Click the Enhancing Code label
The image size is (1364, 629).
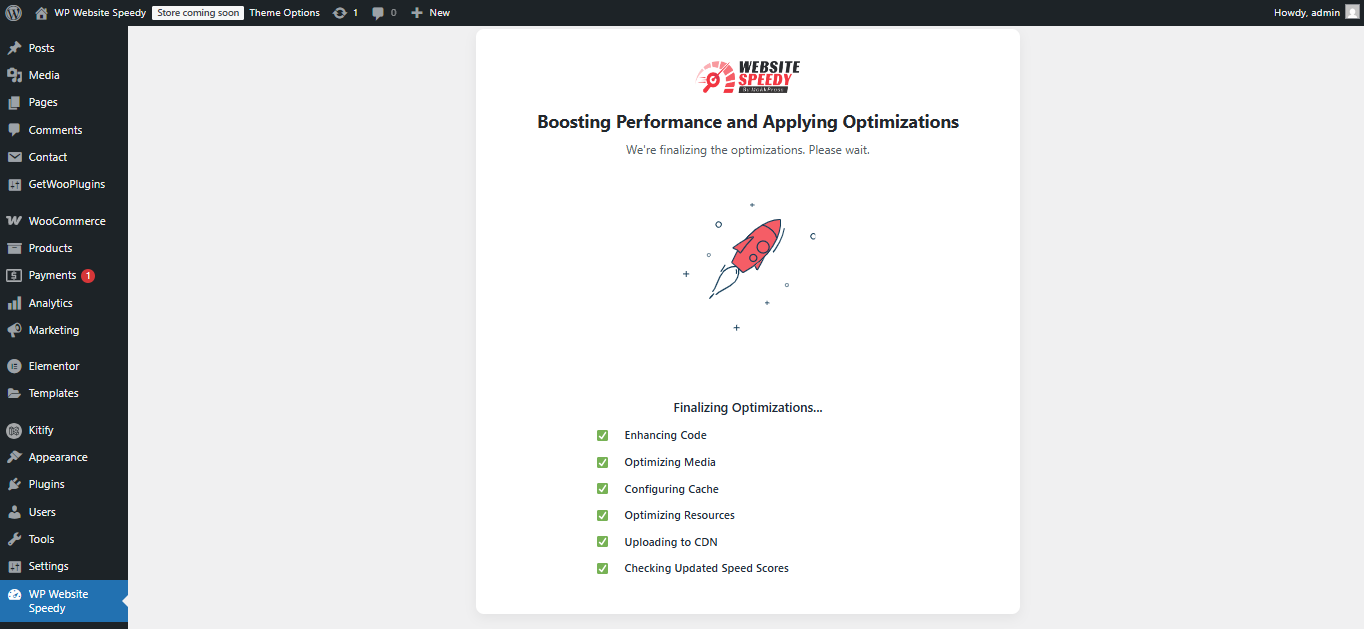coord(666,435)
